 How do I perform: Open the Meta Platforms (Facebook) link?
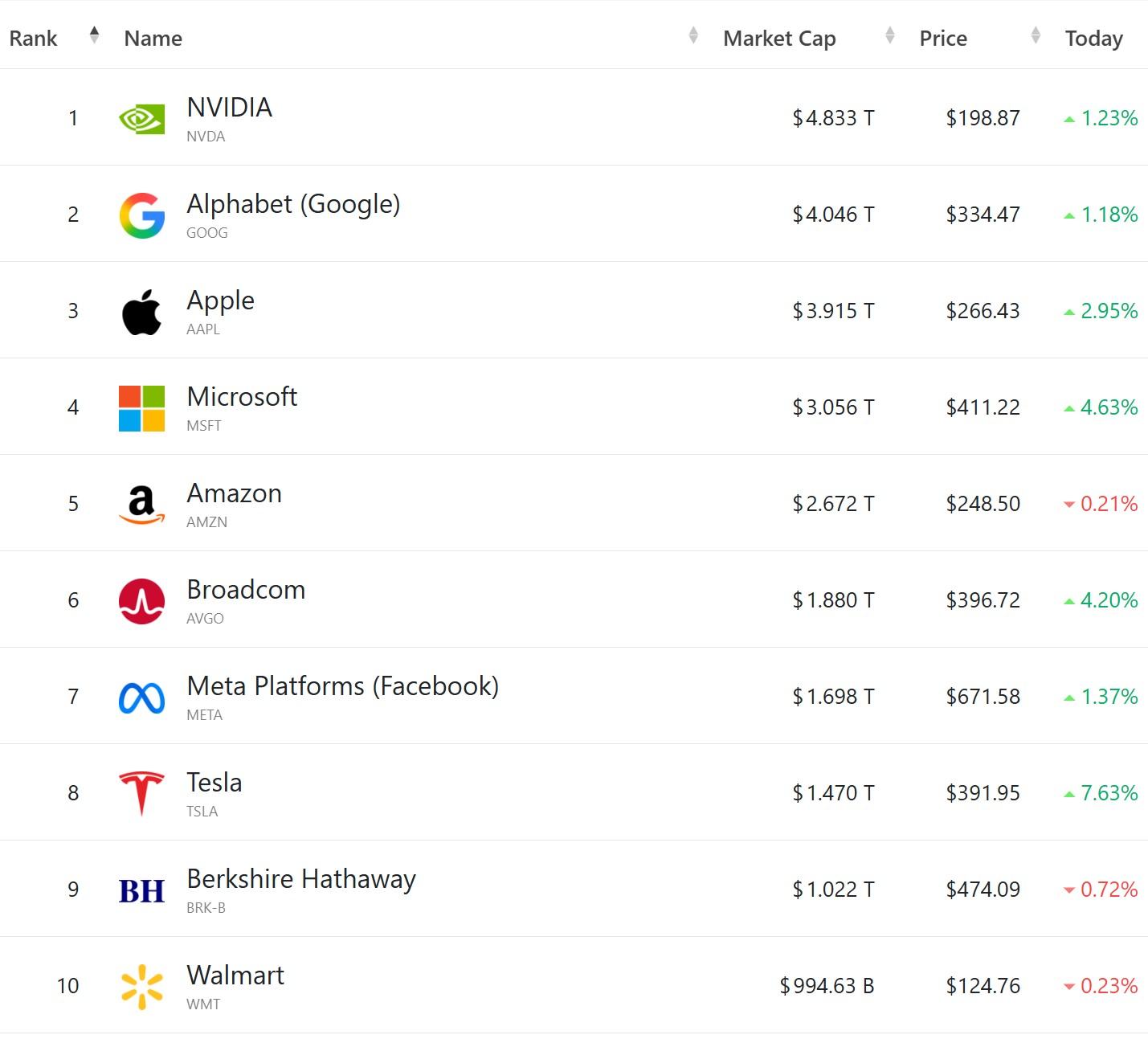pos(342,686)
